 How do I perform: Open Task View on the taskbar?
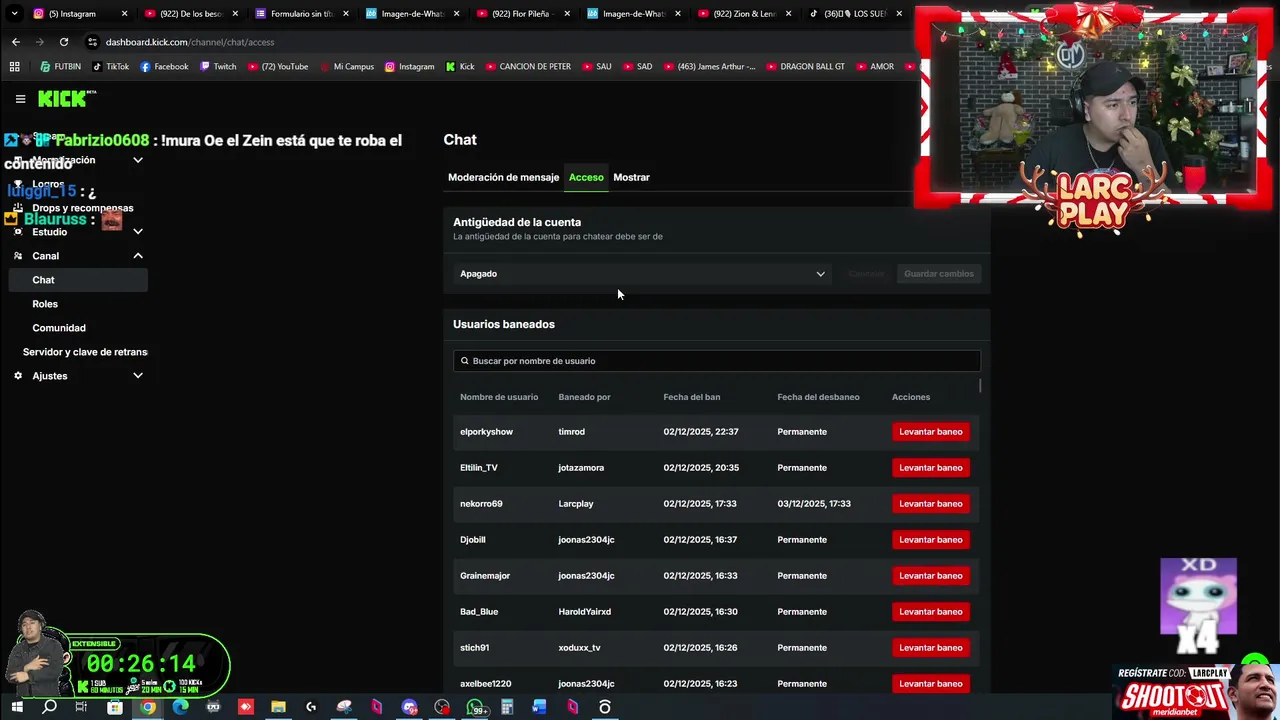81,707
